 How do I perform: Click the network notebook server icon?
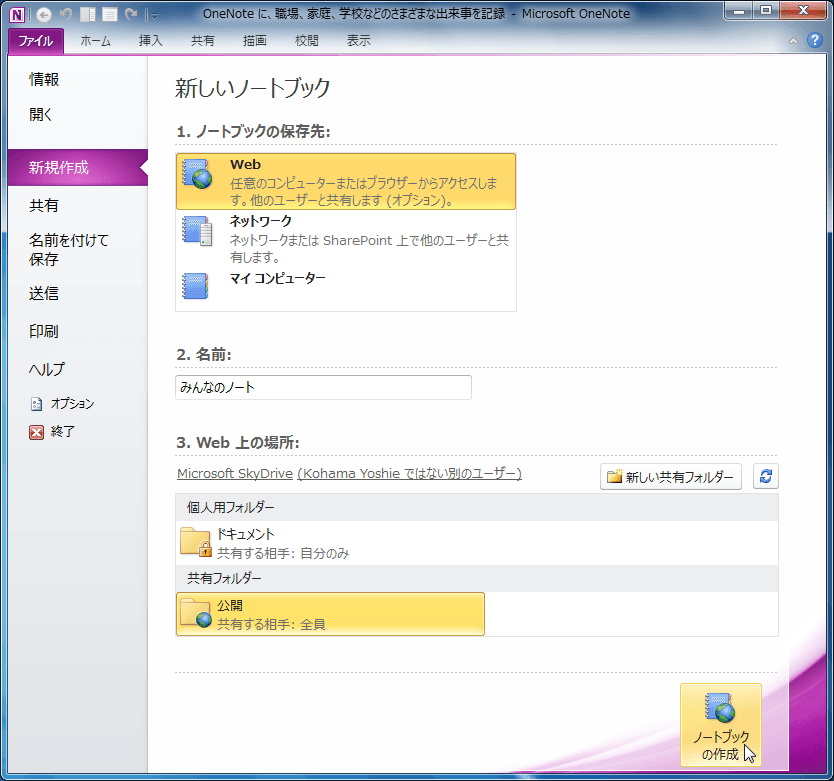point(197,231)
